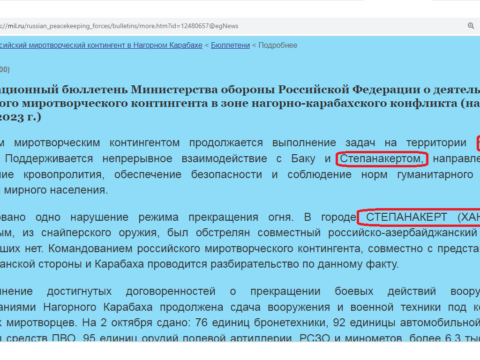Open the Бюллетени breadcrumb link

pos(230,45)
